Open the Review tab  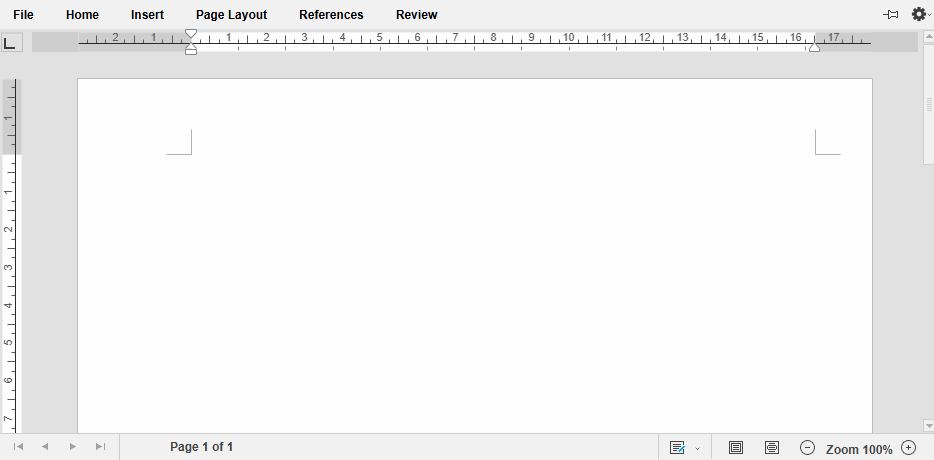tap(416, 15)
